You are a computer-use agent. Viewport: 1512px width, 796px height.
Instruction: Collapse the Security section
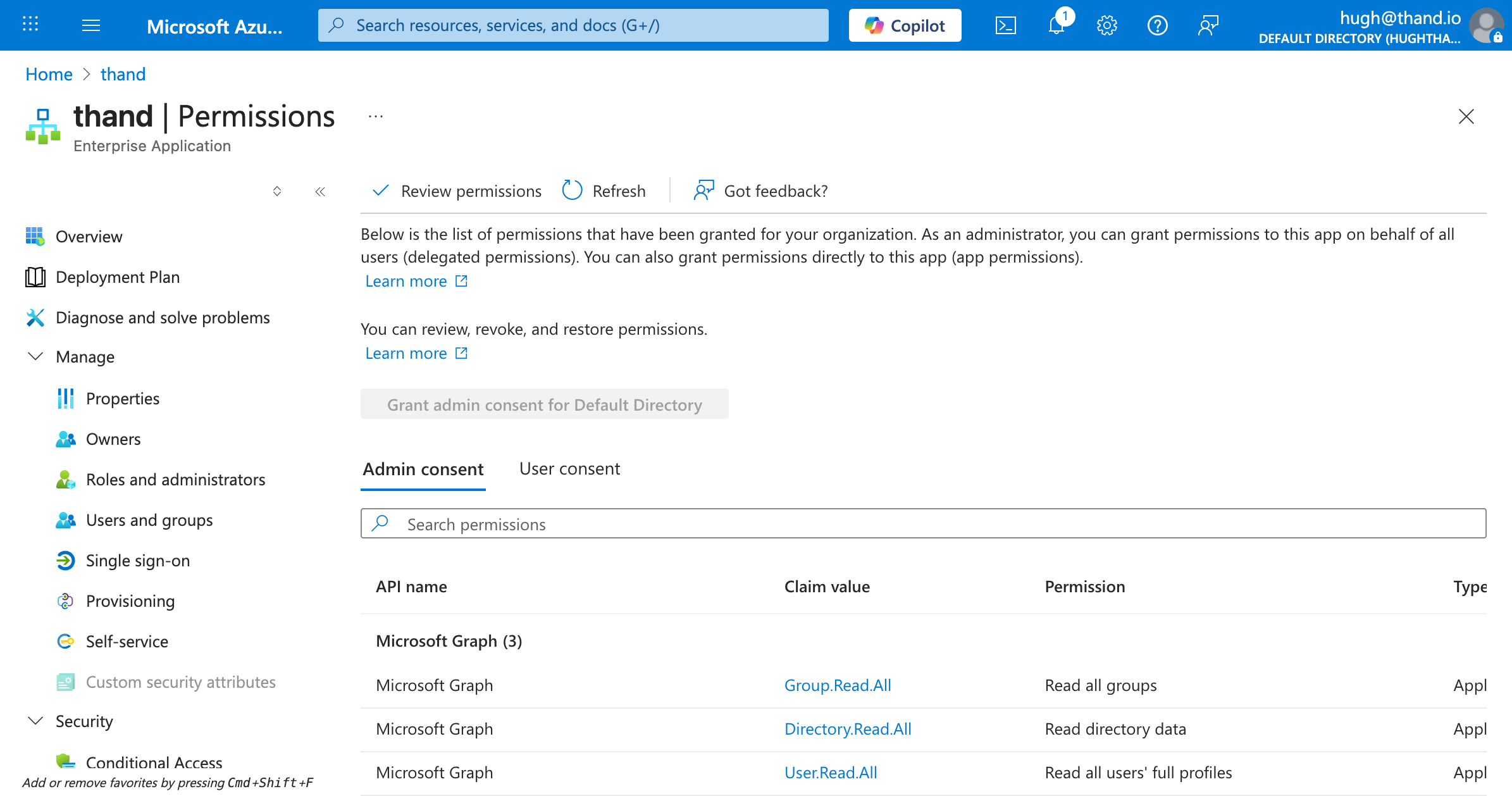pyautogui.click(x=35, y=721)
